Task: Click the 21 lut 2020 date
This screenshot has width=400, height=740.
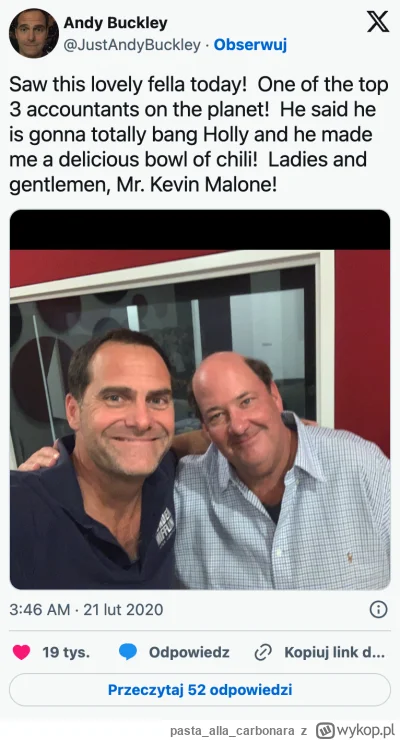Action: point(123,609)
